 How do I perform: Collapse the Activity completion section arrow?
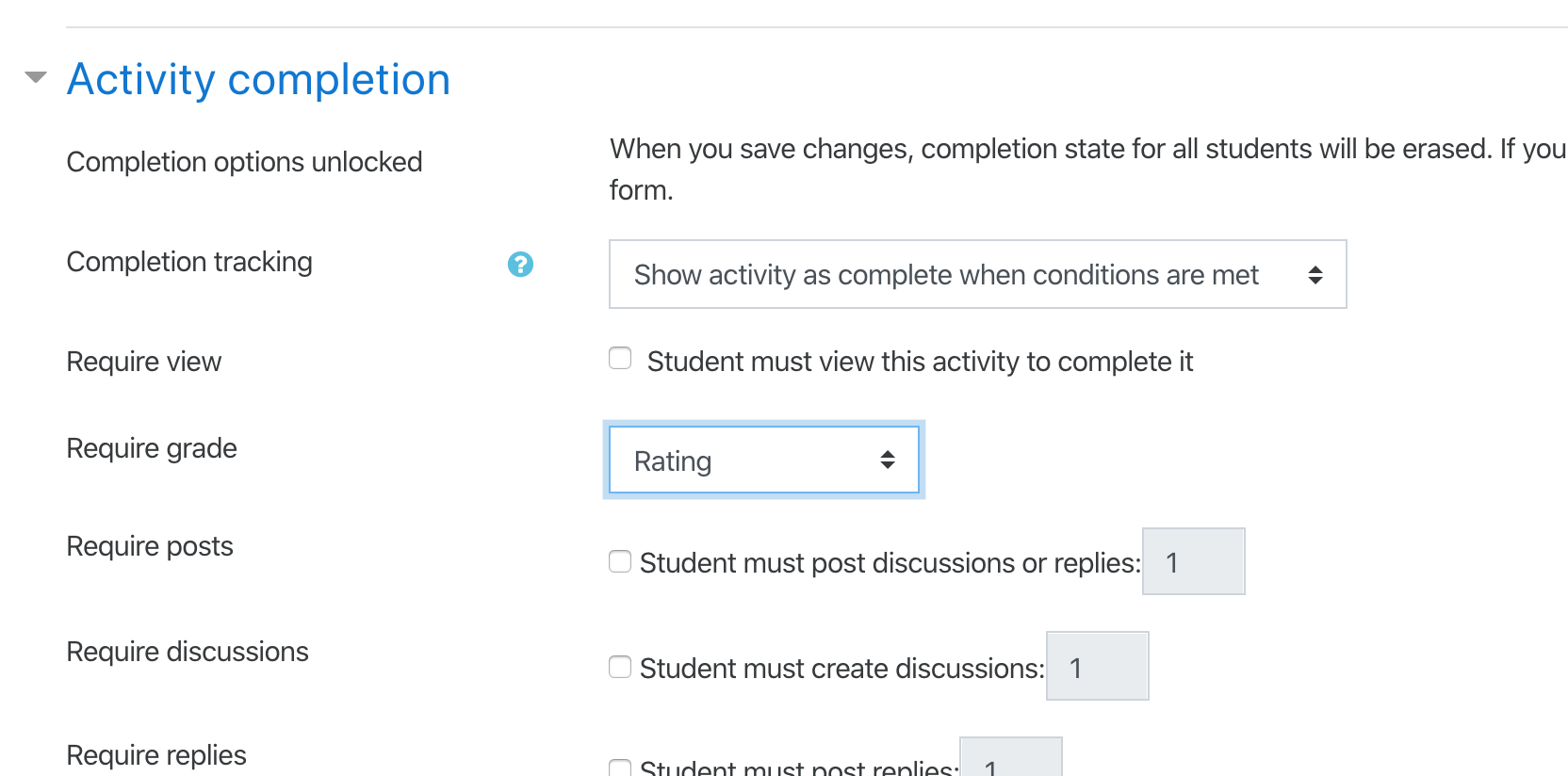(x=36, y=77)
